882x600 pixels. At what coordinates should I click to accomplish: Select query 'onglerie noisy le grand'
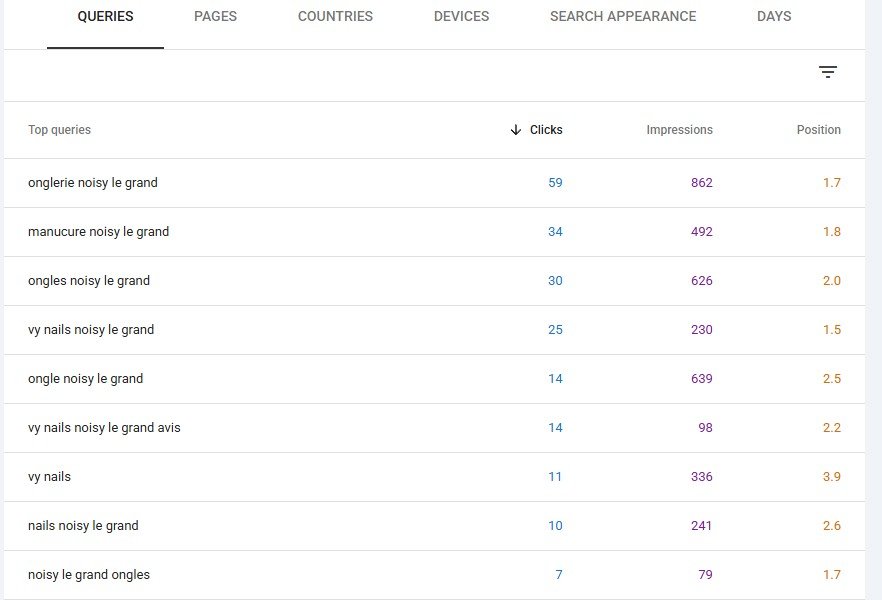pyautogui.click(x=93, y=183)
